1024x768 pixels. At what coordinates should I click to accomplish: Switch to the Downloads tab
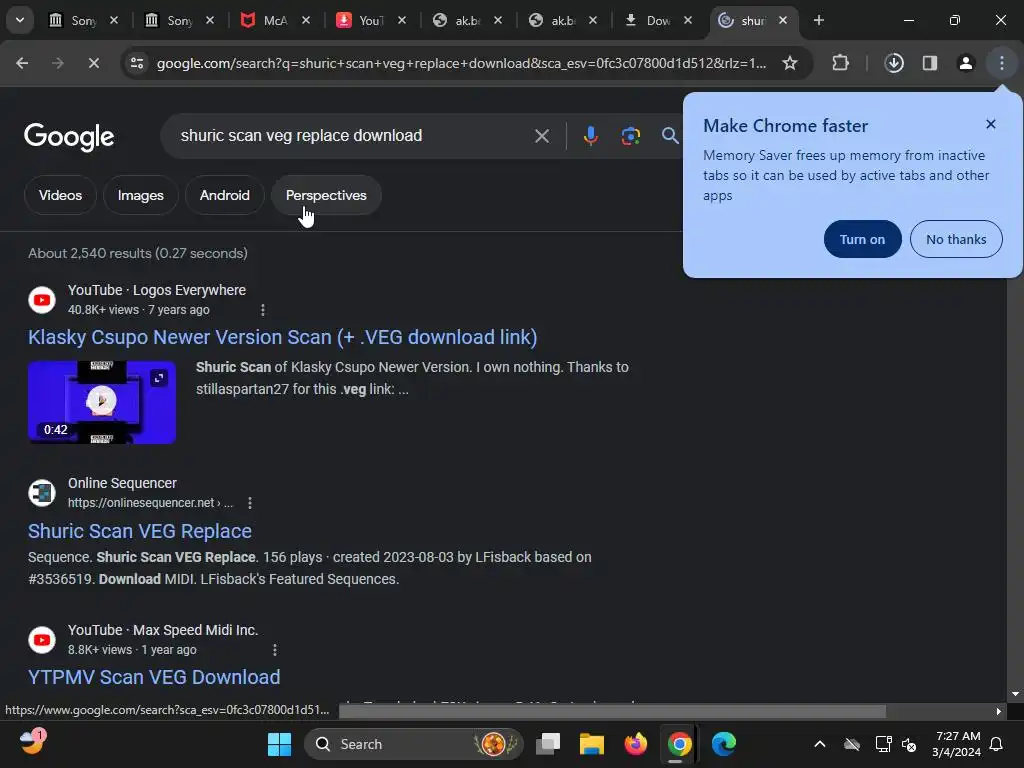click(x=657, y=21)
